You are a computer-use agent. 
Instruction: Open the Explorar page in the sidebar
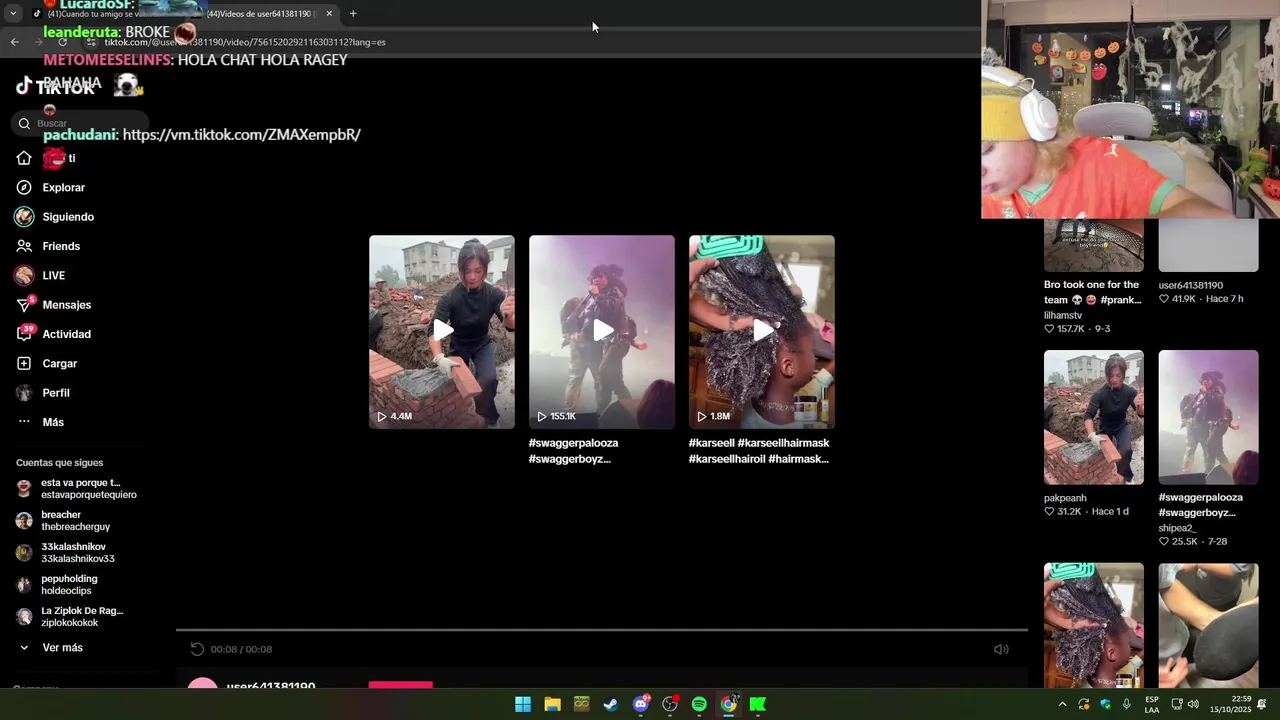(x=63, y=187)
